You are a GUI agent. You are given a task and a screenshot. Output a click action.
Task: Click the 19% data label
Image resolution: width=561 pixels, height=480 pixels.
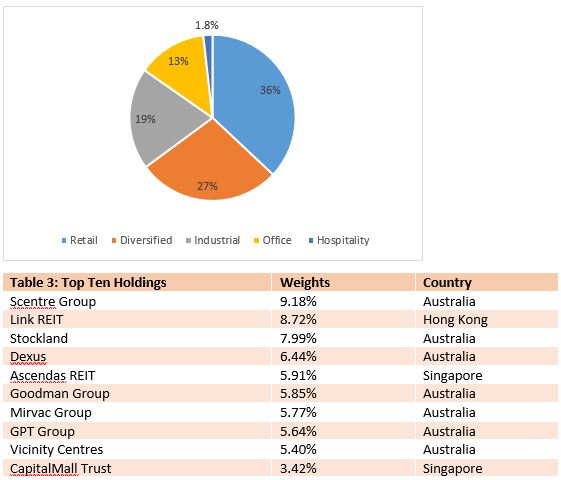click(145, 119)
